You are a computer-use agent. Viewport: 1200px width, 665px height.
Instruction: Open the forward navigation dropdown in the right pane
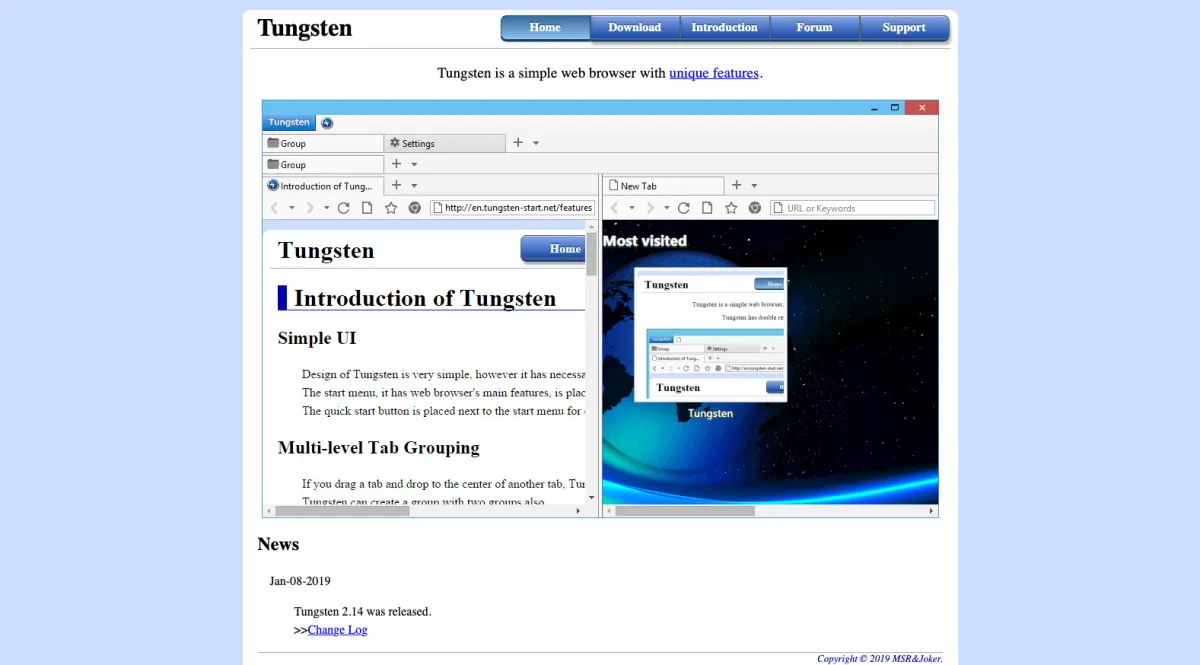[666, 207]
